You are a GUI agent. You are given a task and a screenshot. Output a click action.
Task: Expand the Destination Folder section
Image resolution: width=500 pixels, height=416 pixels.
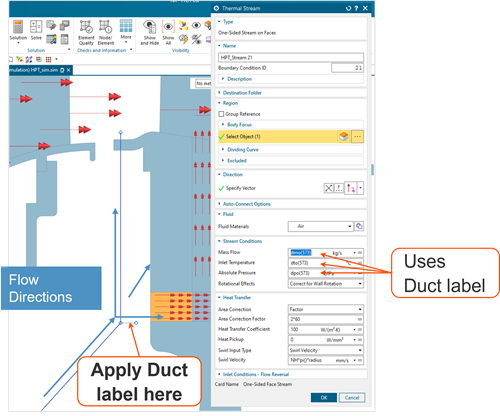coord(219,93)
